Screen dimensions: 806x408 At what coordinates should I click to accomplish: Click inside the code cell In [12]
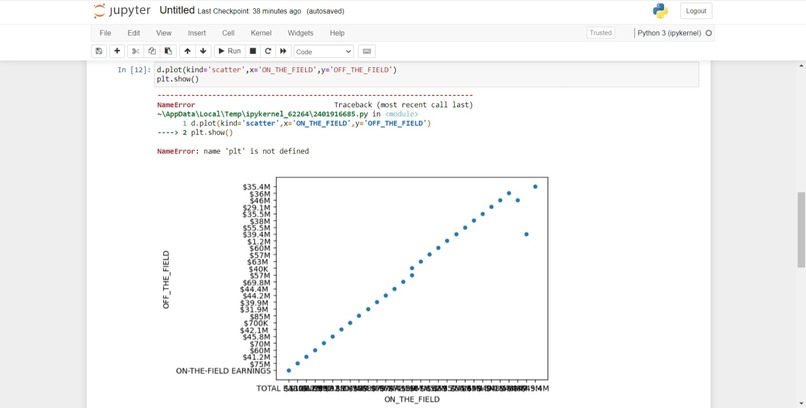(x=426, y=75)
